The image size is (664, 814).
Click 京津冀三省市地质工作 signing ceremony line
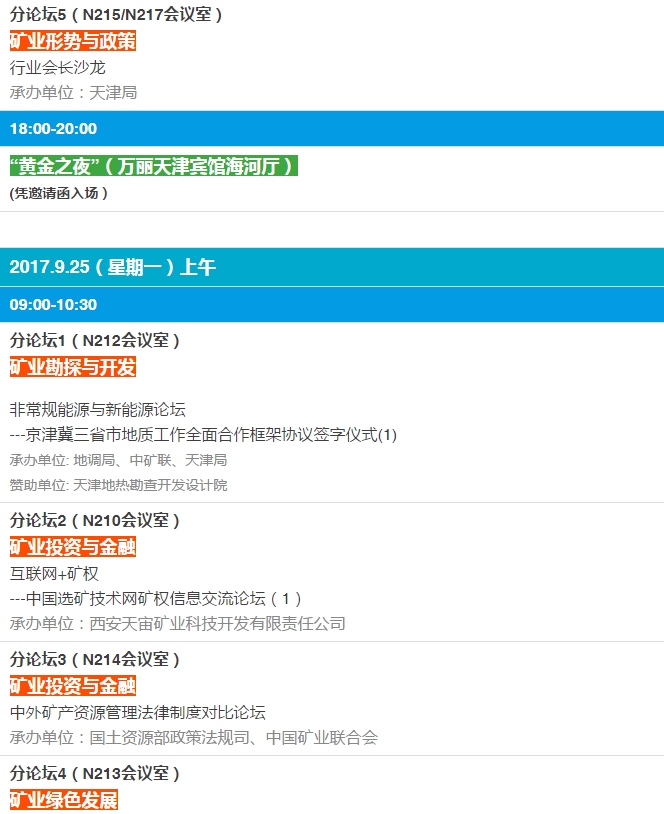point(203,435)
